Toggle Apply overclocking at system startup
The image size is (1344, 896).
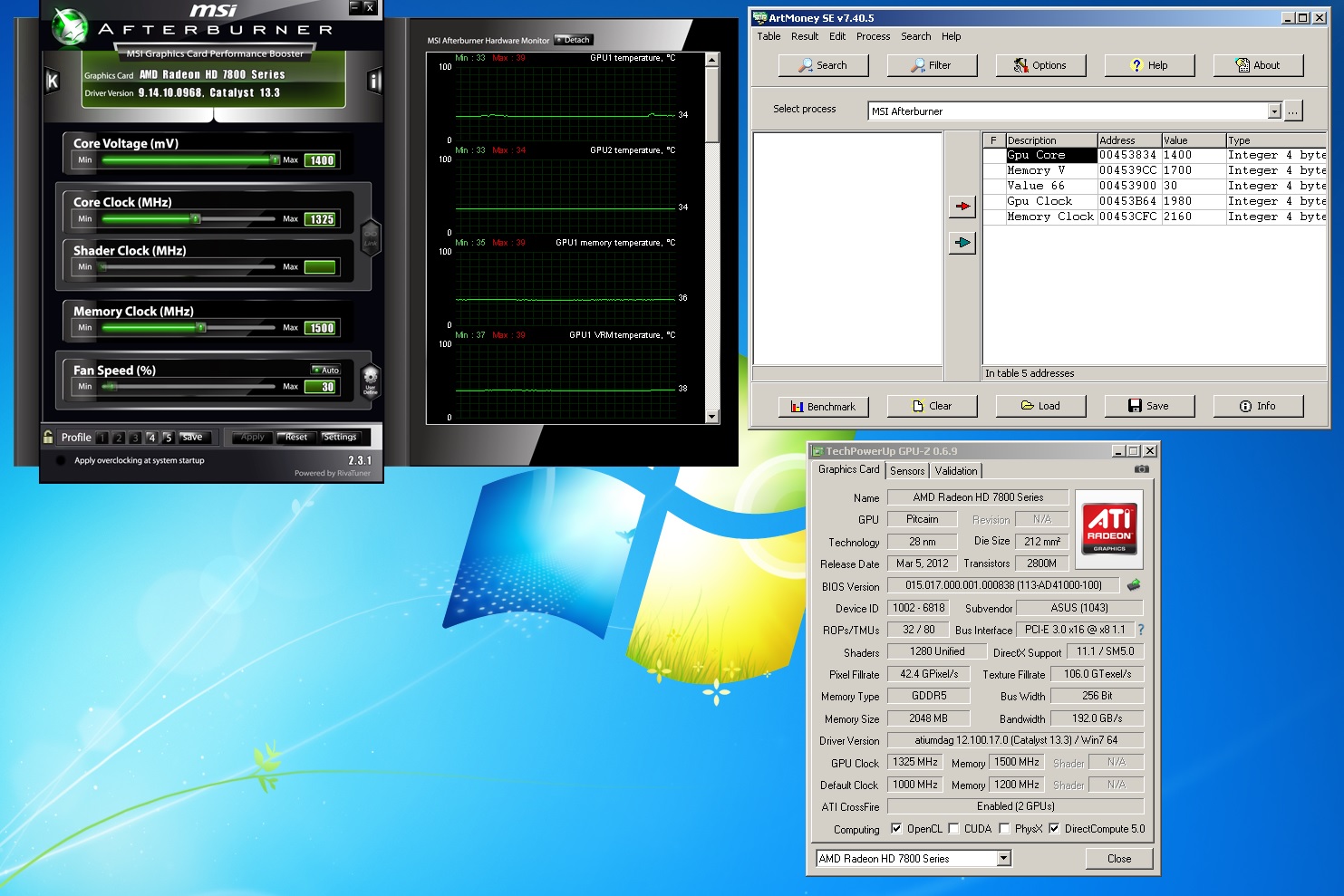[61, 460]
